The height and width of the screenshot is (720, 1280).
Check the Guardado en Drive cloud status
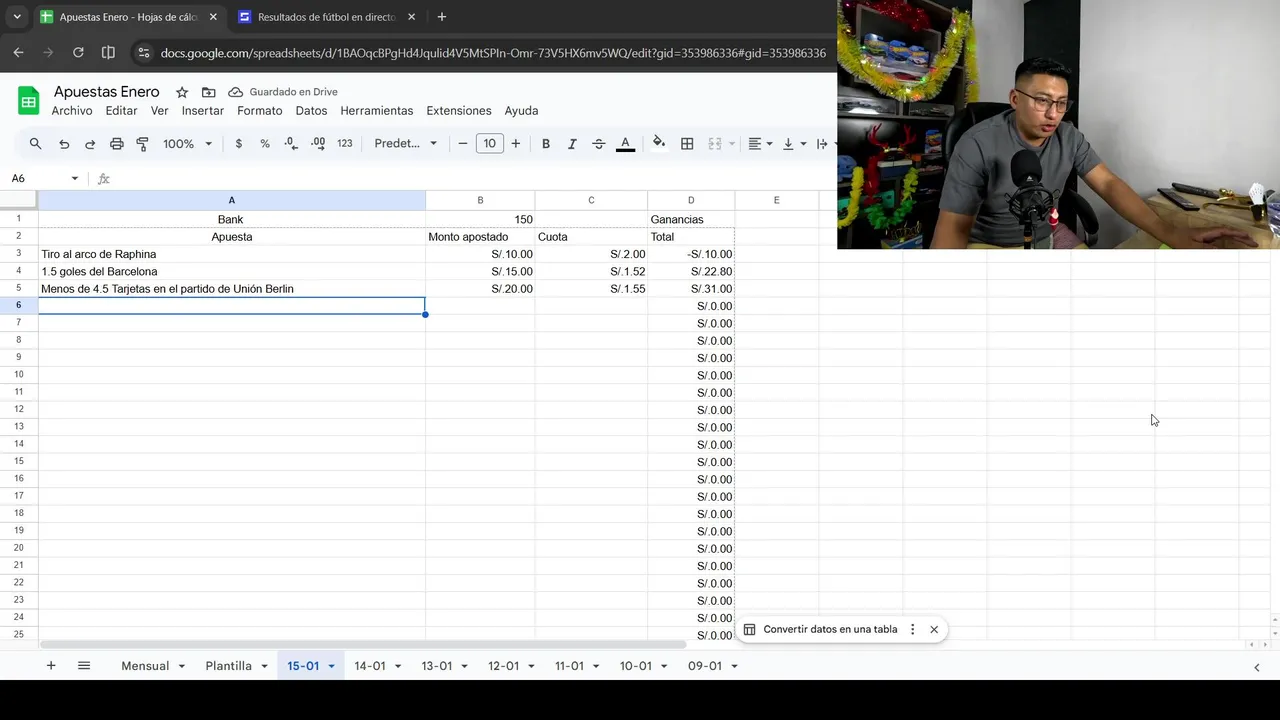click(283, 92)
